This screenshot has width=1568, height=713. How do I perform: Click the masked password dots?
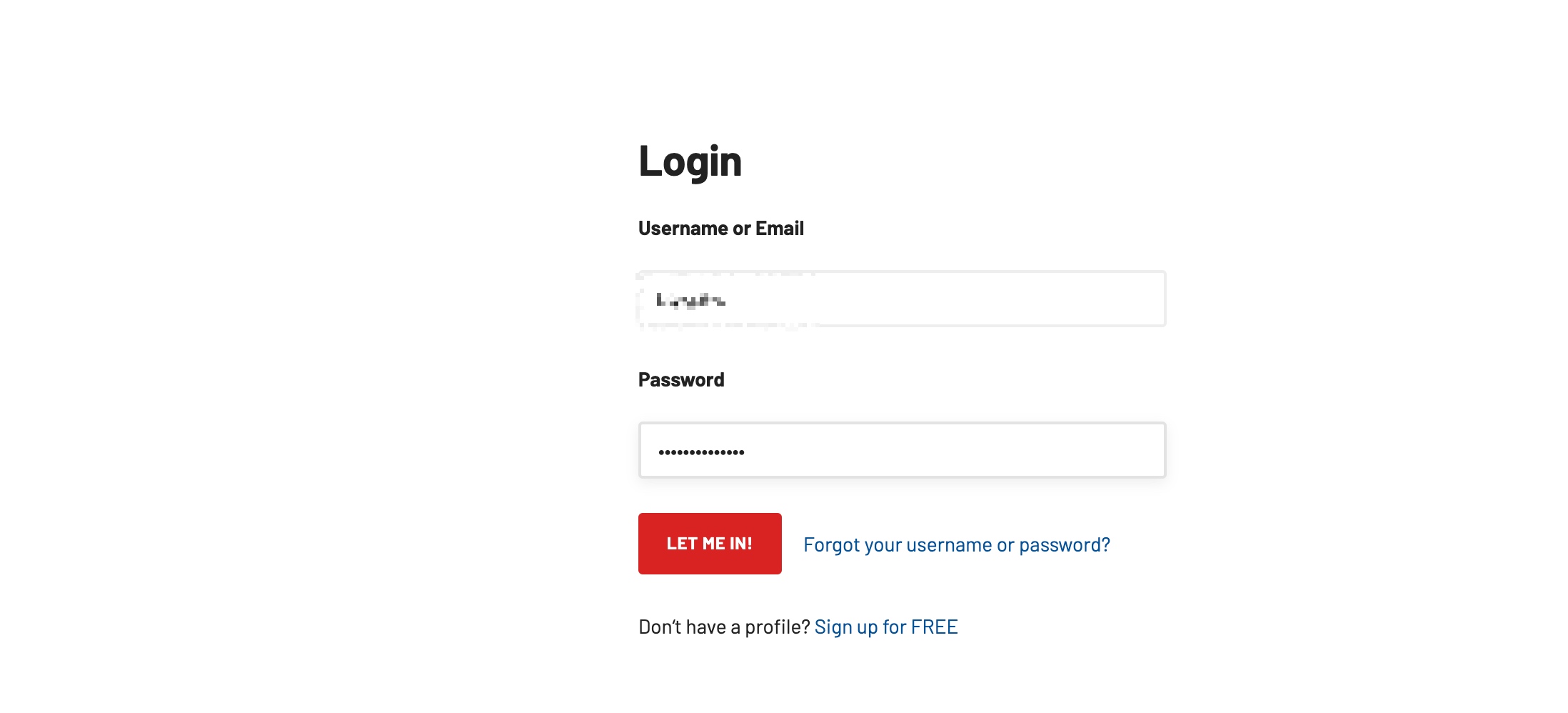(701, 452)
